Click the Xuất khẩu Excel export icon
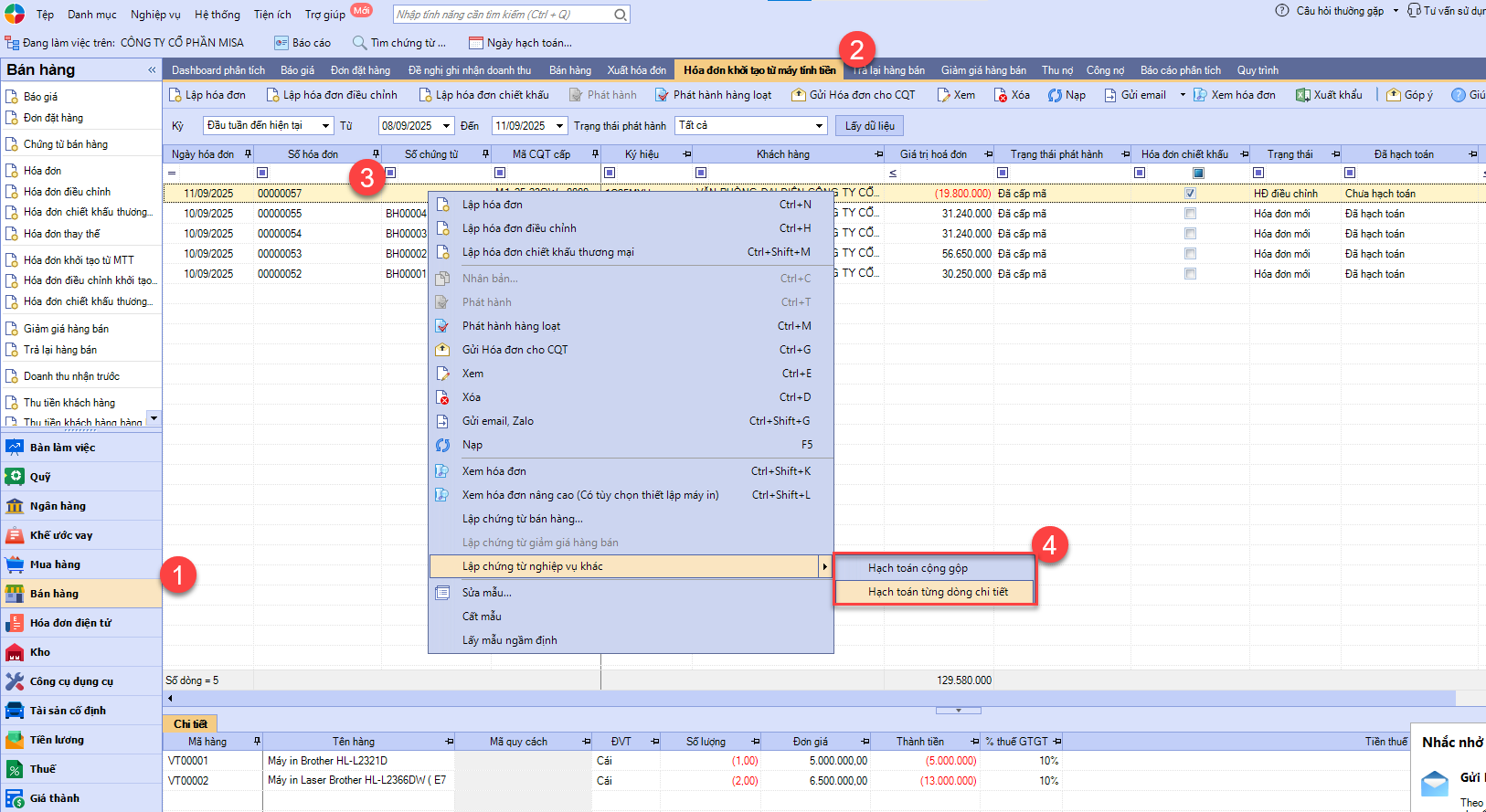 1303,95
